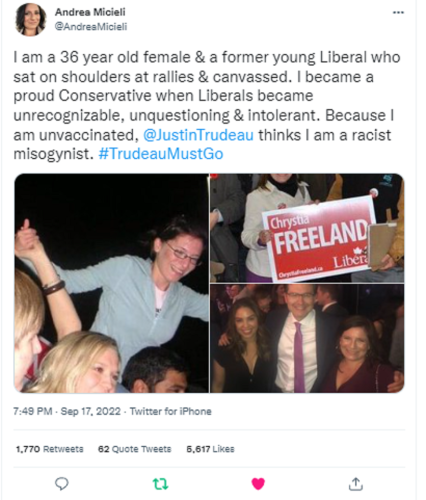Click the @AndreaMicieli handle
Image resolution: width=426 pixels, height=500 pixels.
click(x=91, y=27)
